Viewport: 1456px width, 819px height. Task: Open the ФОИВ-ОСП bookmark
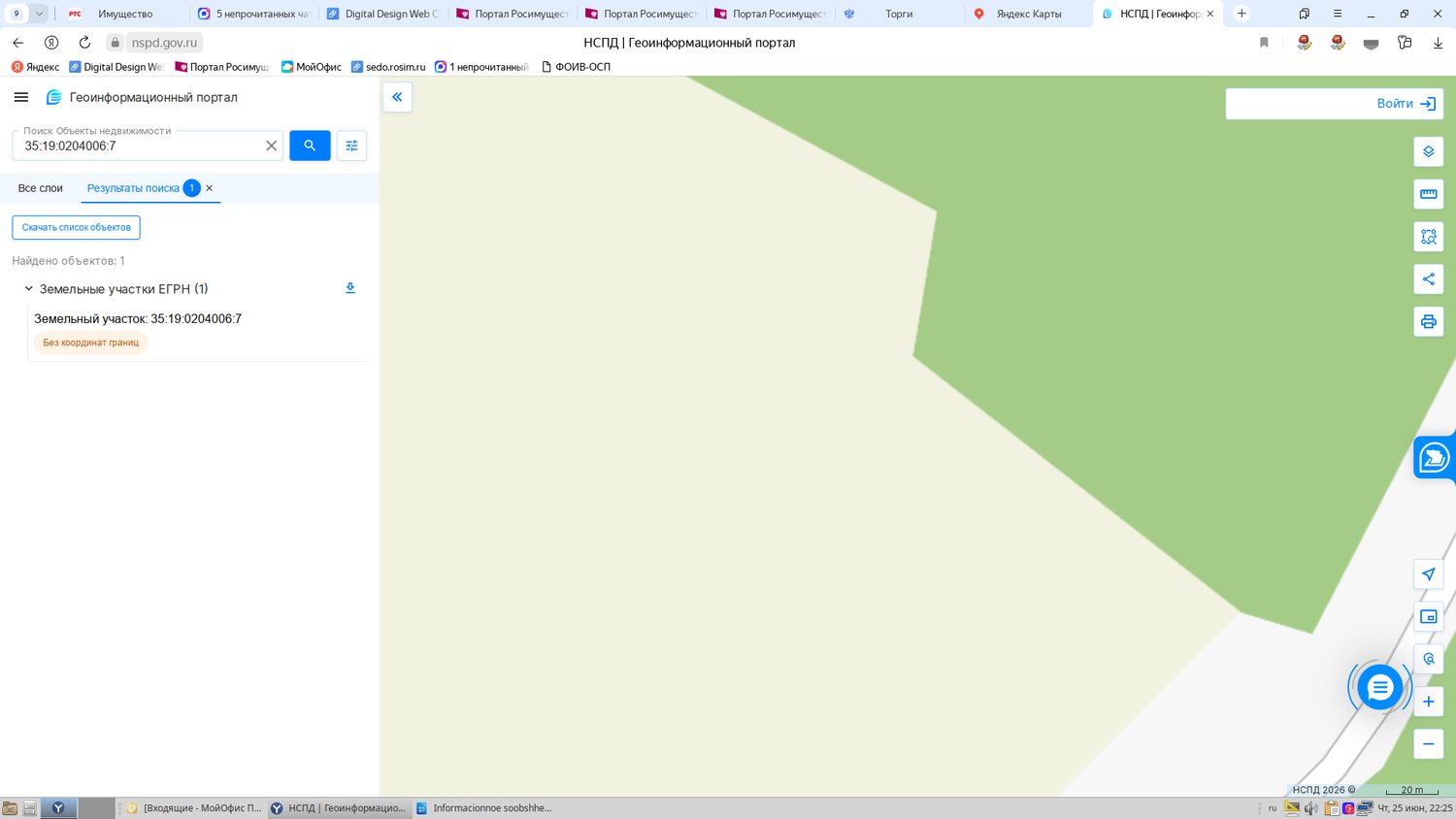click(576, 67)
